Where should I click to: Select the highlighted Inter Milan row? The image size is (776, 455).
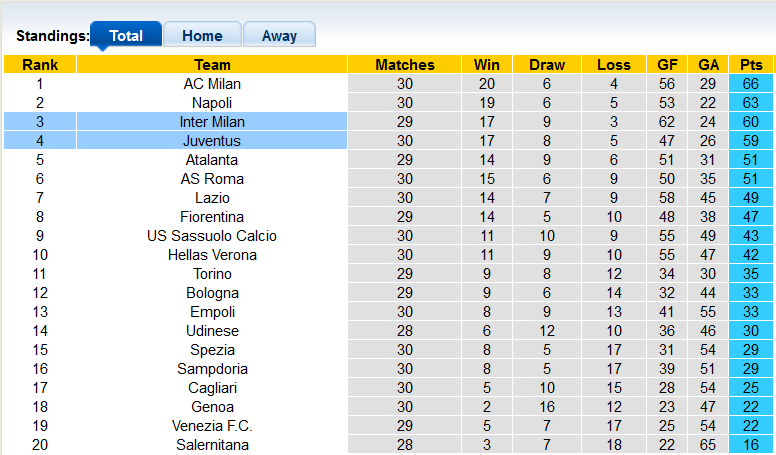[212, 122]
